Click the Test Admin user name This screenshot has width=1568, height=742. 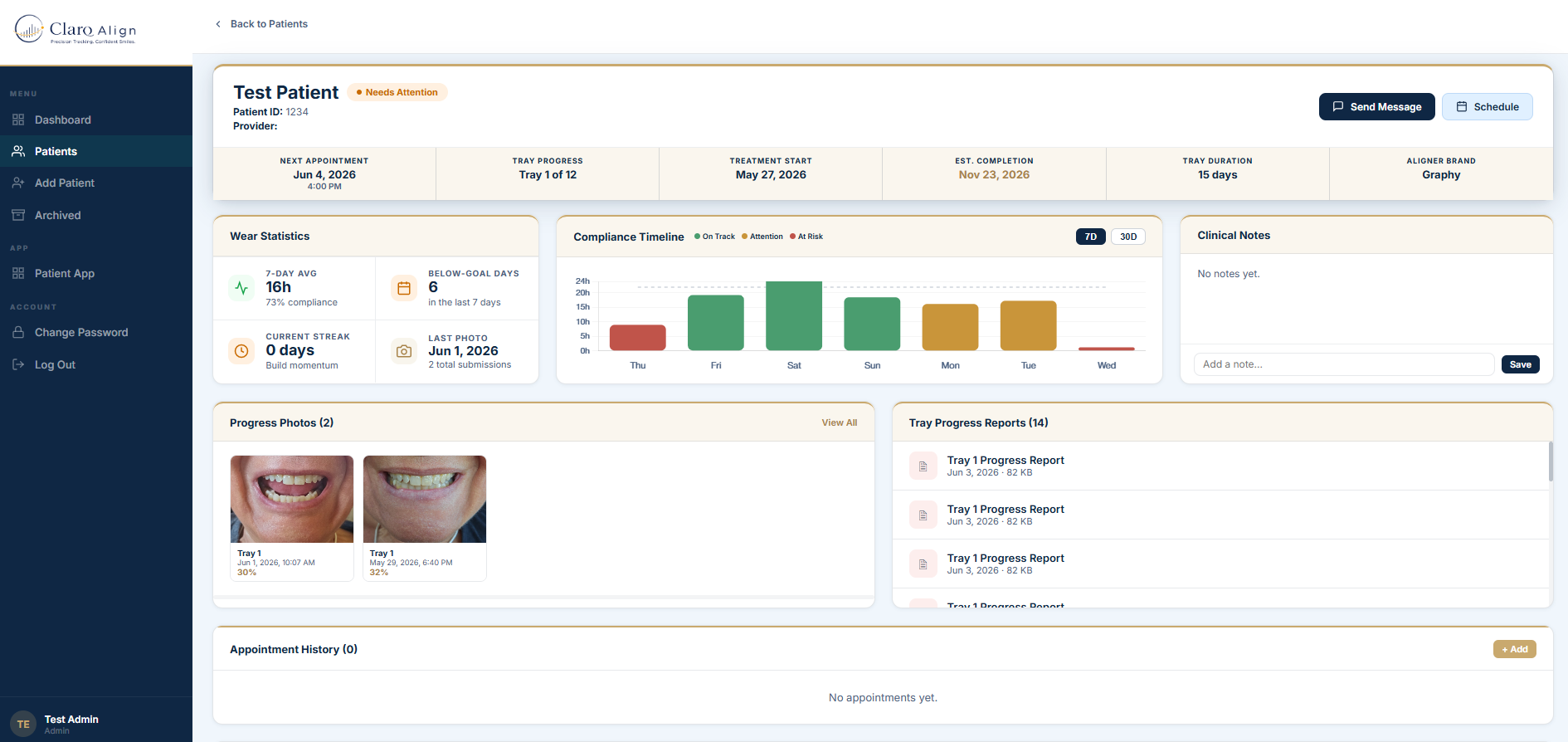click(x=71, y=720)
